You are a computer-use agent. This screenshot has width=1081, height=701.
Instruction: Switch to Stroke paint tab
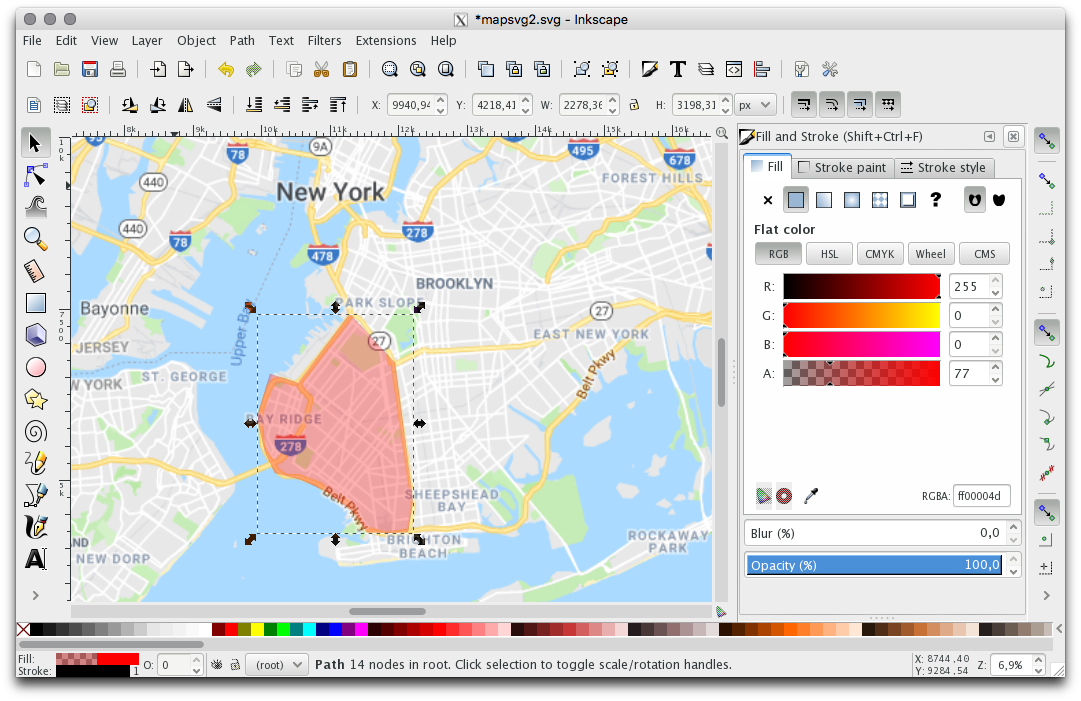pos(842,167)
